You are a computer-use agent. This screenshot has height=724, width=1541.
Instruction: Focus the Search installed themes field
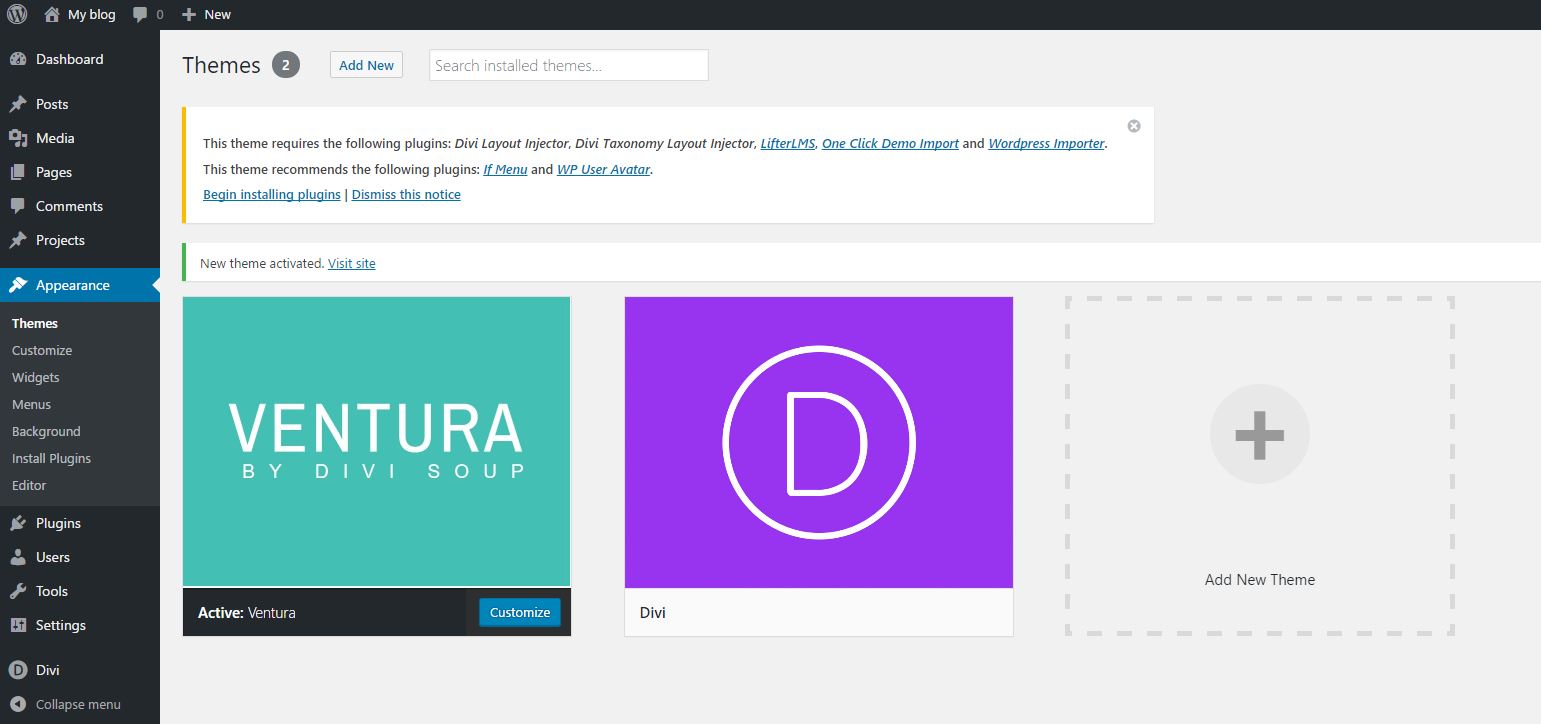pos(569,65)
